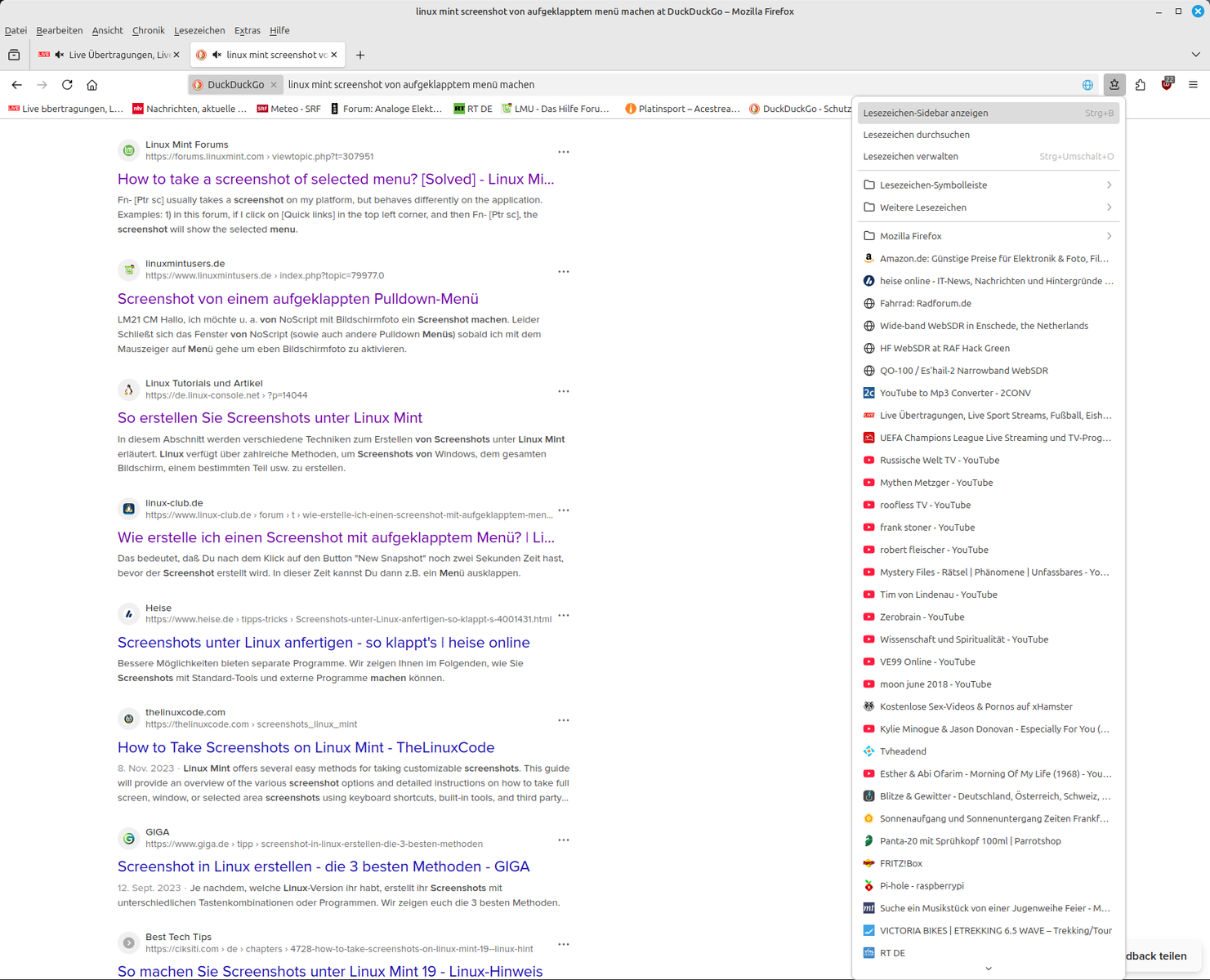Open "Screenshots unter Linux anfertigen" heise result
Viewport: 1210px width, 980px height.
(x=324, y=643)
